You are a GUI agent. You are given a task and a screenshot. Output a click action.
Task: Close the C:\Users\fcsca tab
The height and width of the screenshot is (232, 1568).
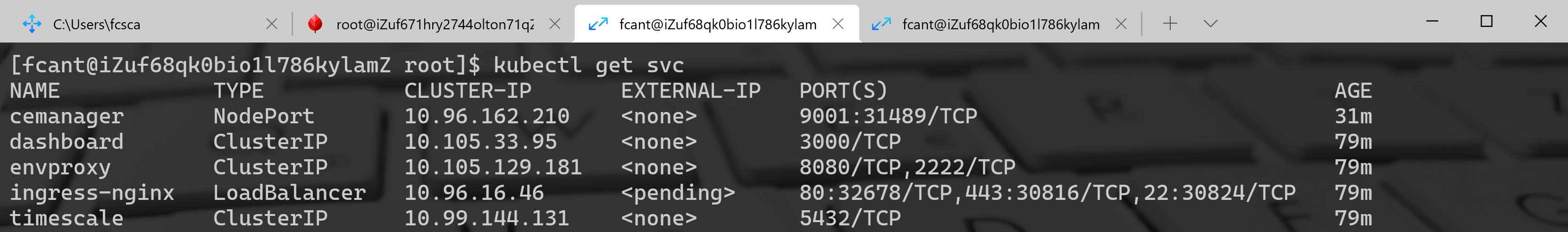pos(272,24)
